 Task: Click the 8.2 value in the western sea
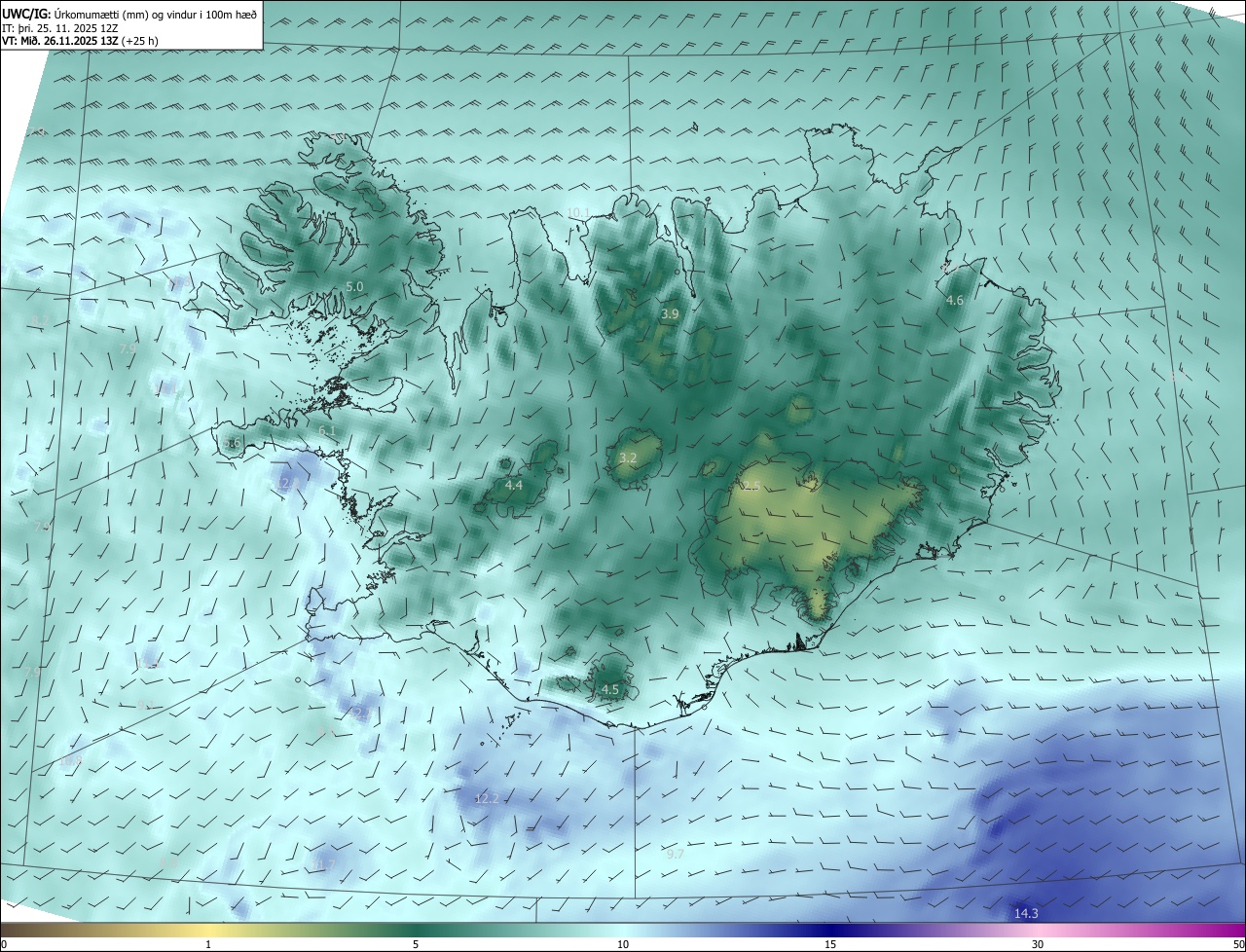click(x=39, y=320)
